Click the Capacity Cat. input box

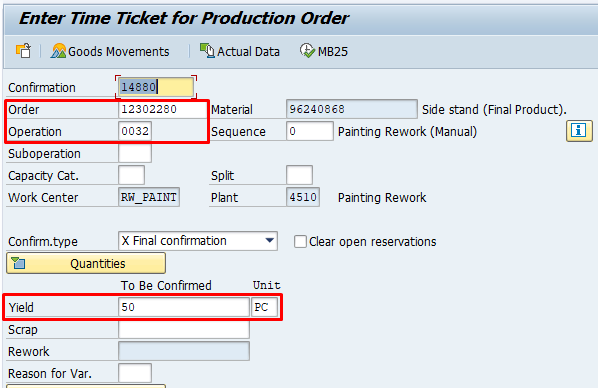132,175
